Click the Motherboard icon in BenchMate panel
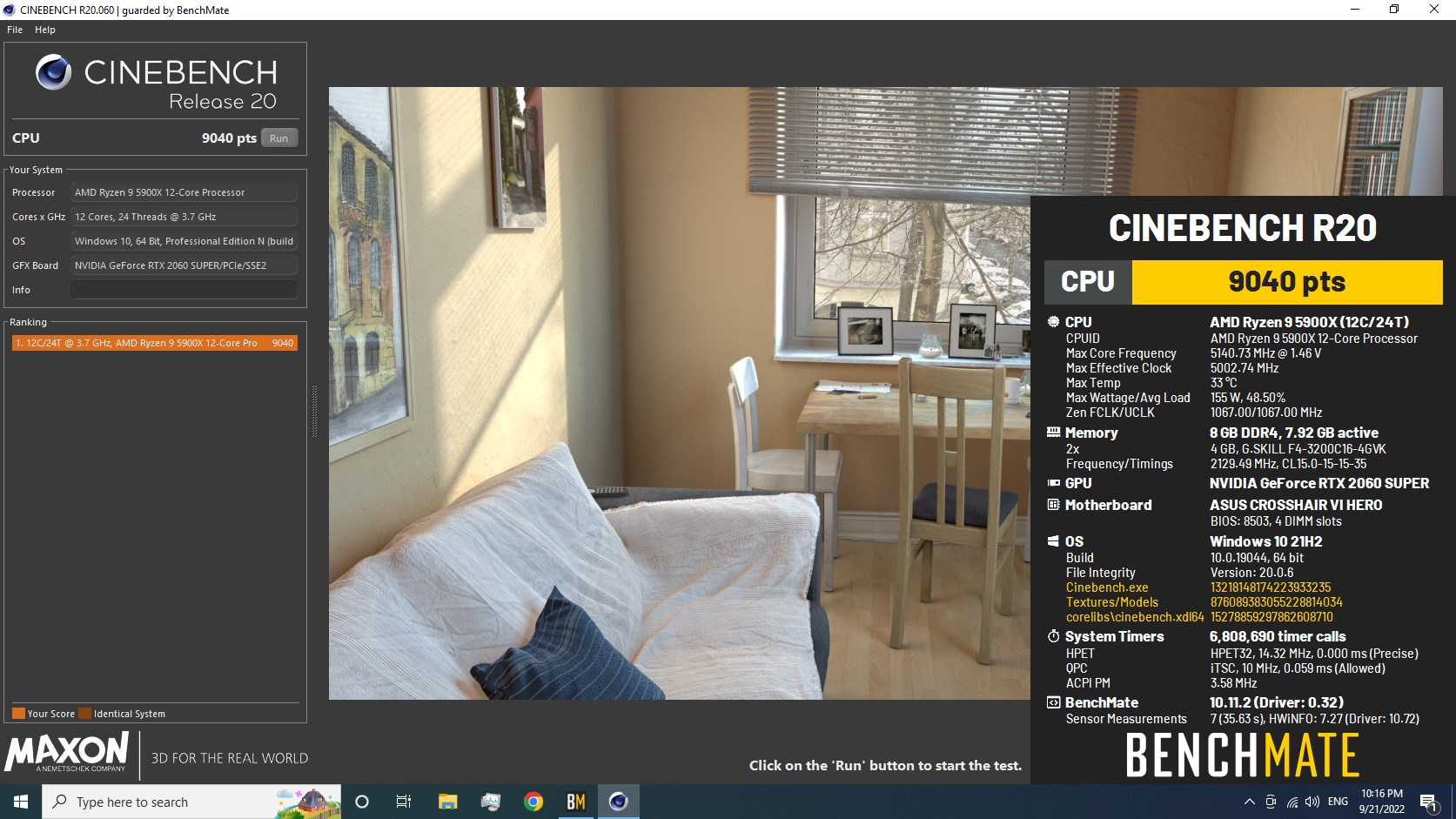Viewport: 1456px width, 819px height. pos(1053,505)
